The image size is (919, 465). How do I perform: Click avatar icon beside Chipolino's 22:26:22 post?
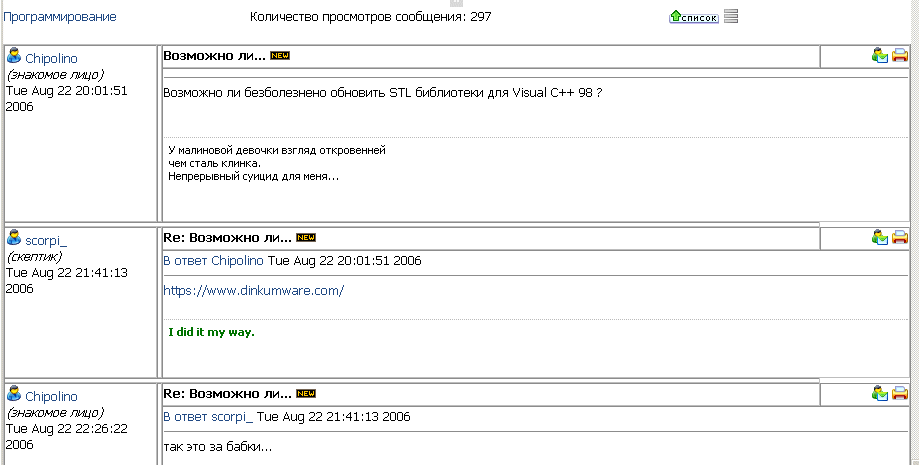point(14,395)
